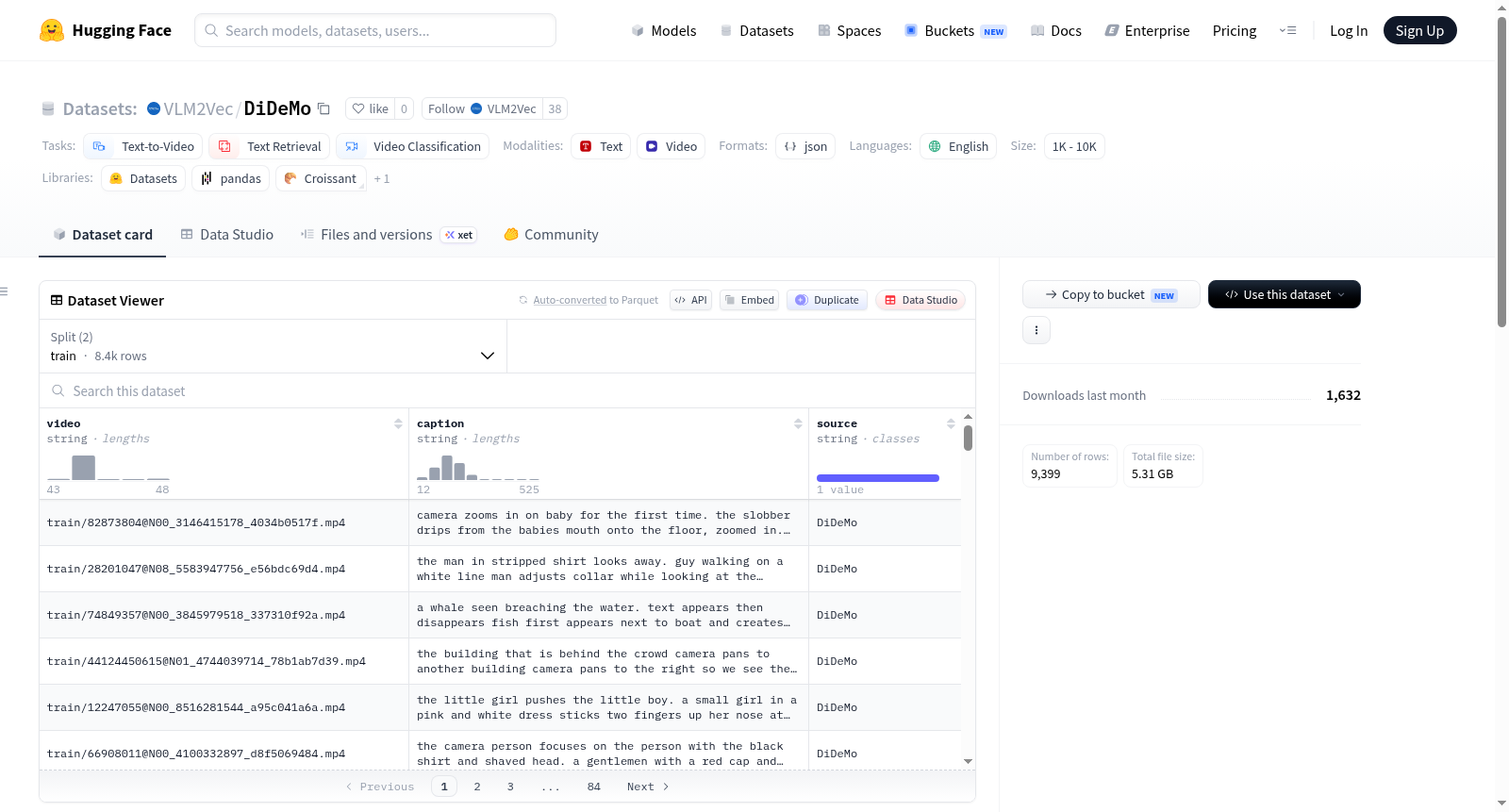Screen dimensions: 1509x812
Task: Open the Community tab
Action: coord(551,235)
